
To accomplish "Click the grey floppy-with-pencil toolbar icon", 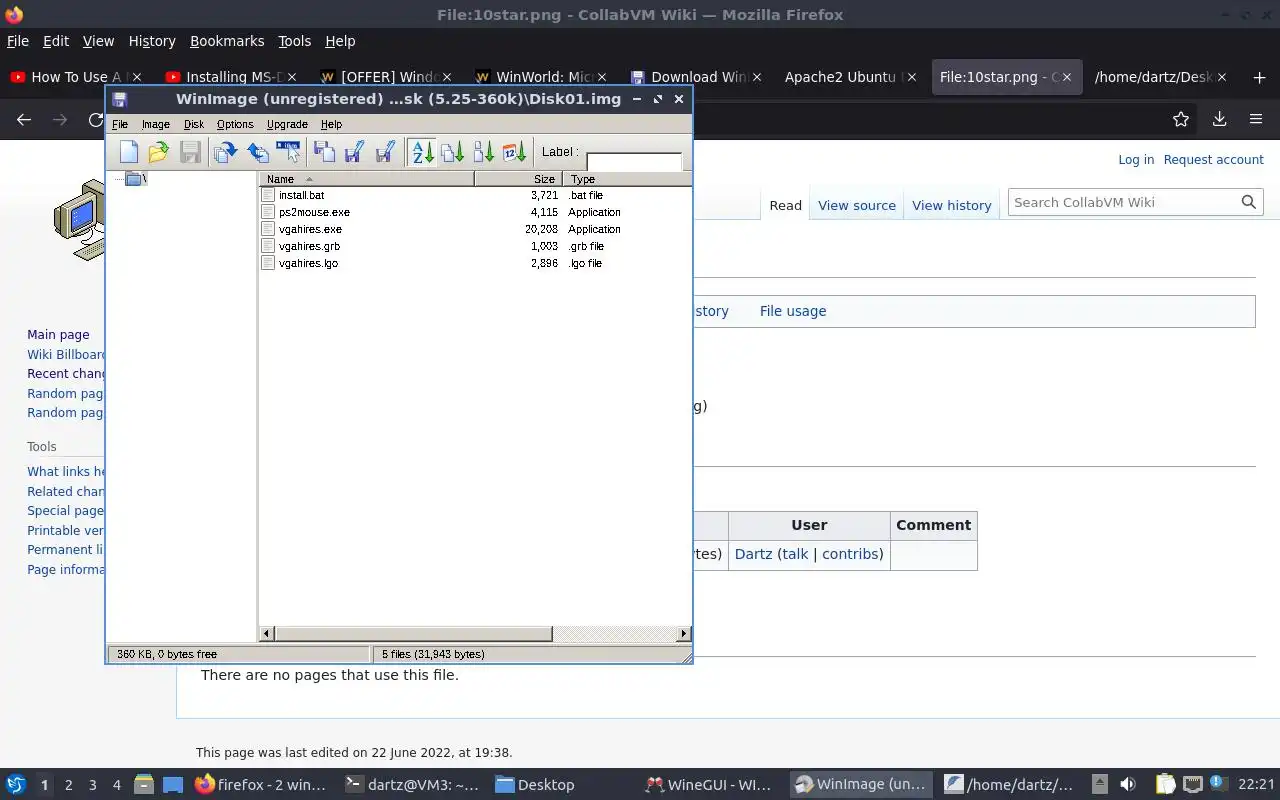I will pyautogui.click(x=385, y=152).
